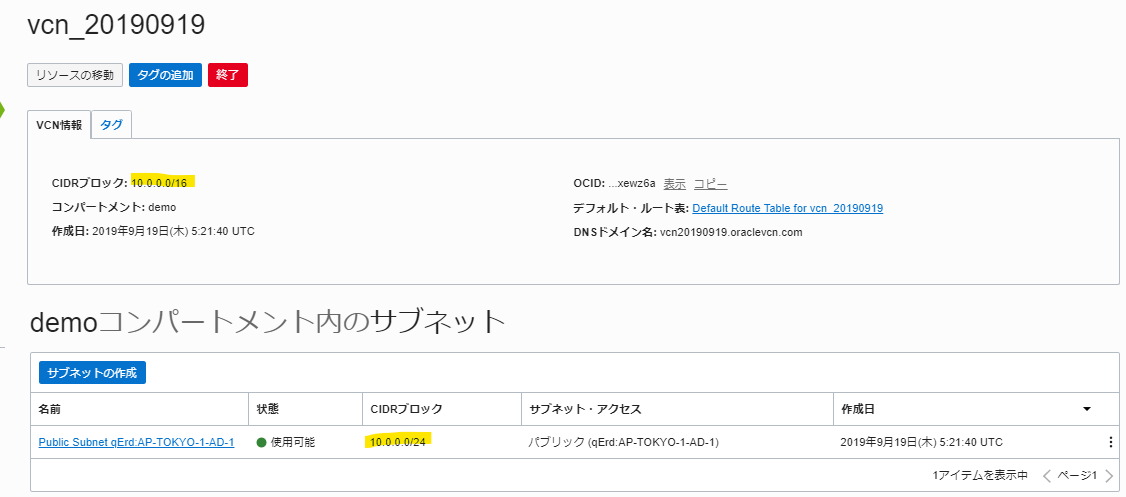The height and width of the screenshot is (497, 1126).
Task: Show the full OCID via 表示 link
Action: [674, 184]
